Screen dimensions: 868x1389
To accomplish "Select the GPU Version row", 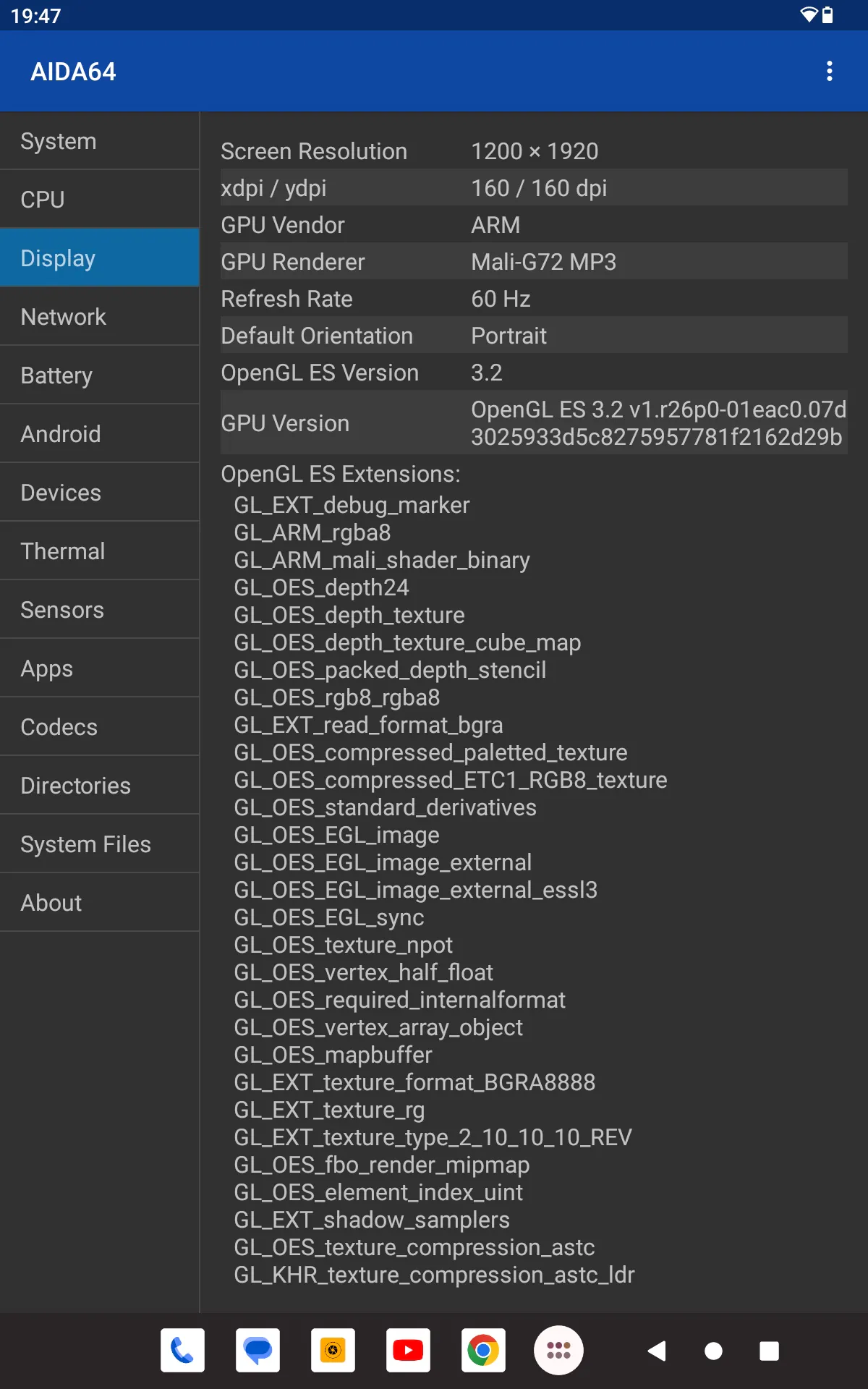I will coord(534,423).
